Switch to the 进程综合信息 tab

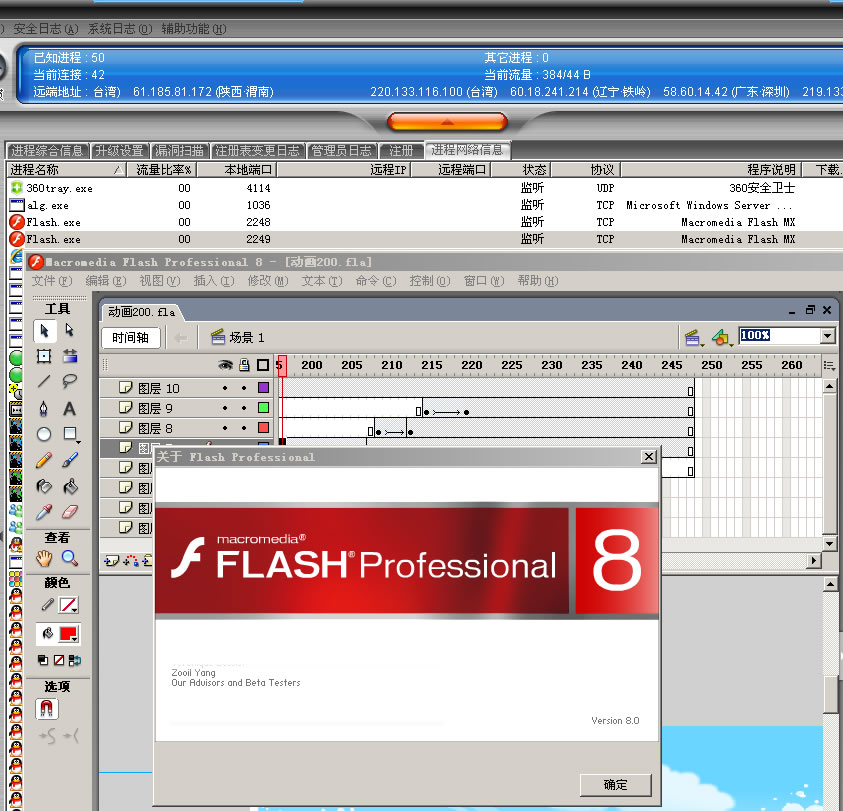[47, 151]
